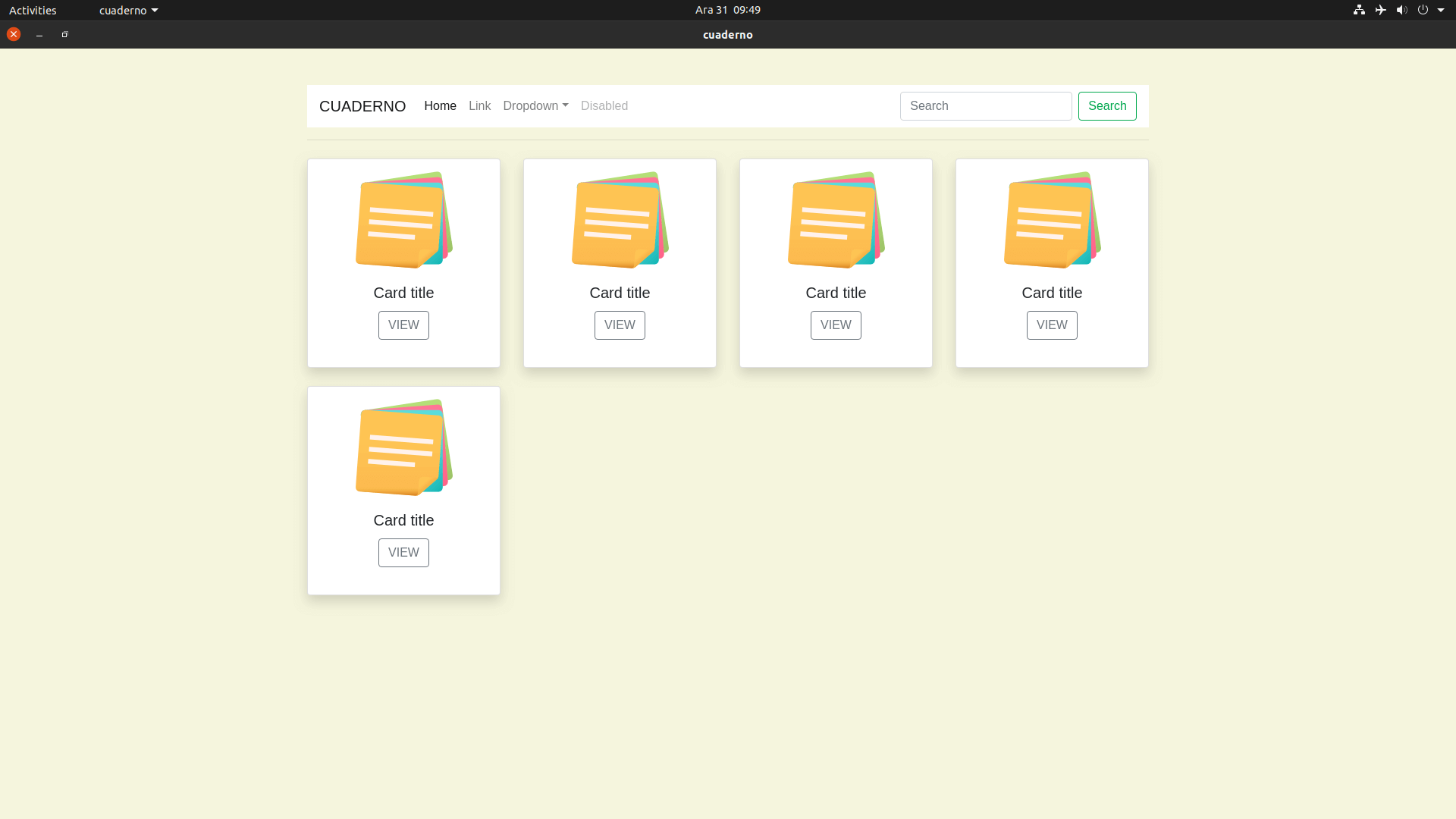Open the cuaderno app menu in top bar
The width and height of the screenshot is (1456, 819).
(x=128, y=11)
